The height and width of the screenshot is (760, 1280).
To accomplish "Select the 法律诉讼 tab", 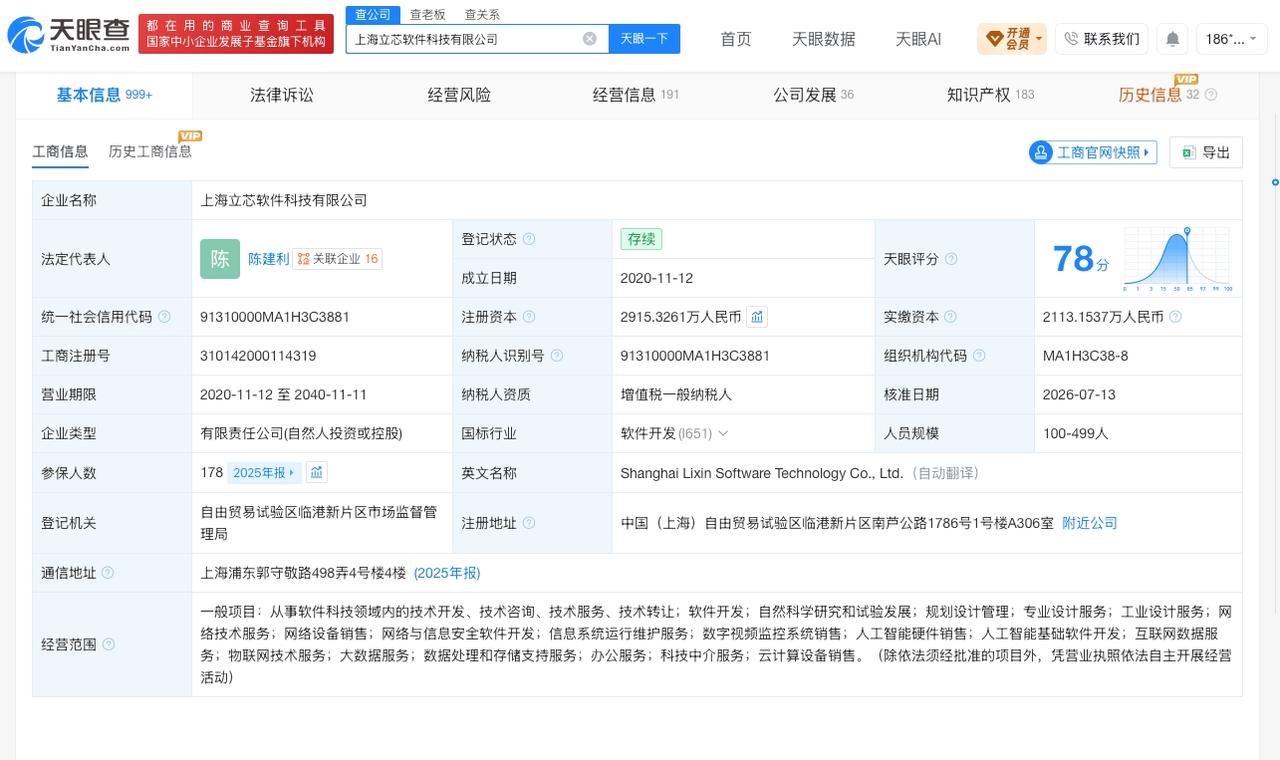I will click(282, 95).
